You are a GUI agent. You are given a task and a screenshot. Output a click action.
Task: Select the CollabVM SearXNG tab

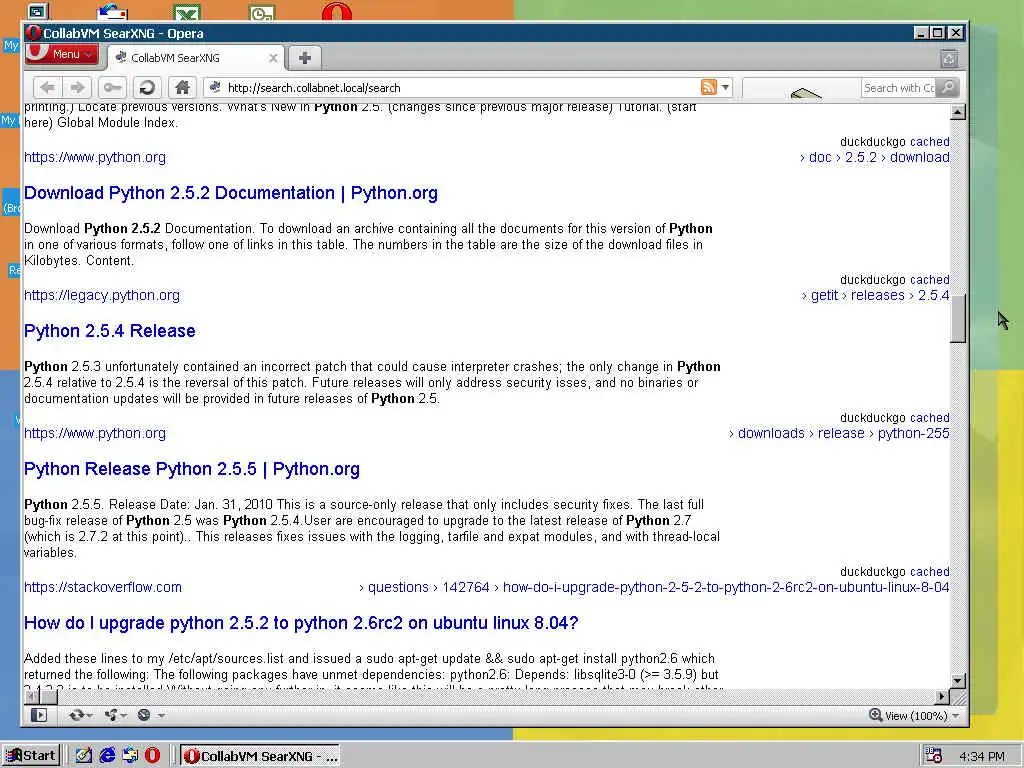(195, 58)
